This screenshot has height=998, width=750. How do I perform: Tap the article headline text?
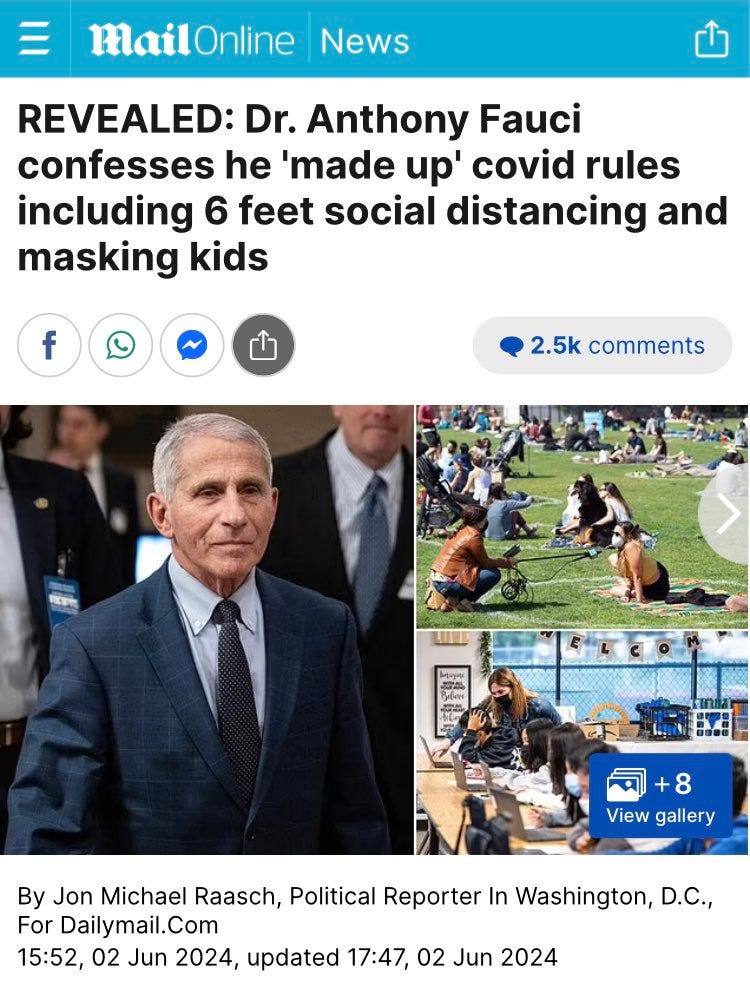pyautogui.click(x=372, y=188)
